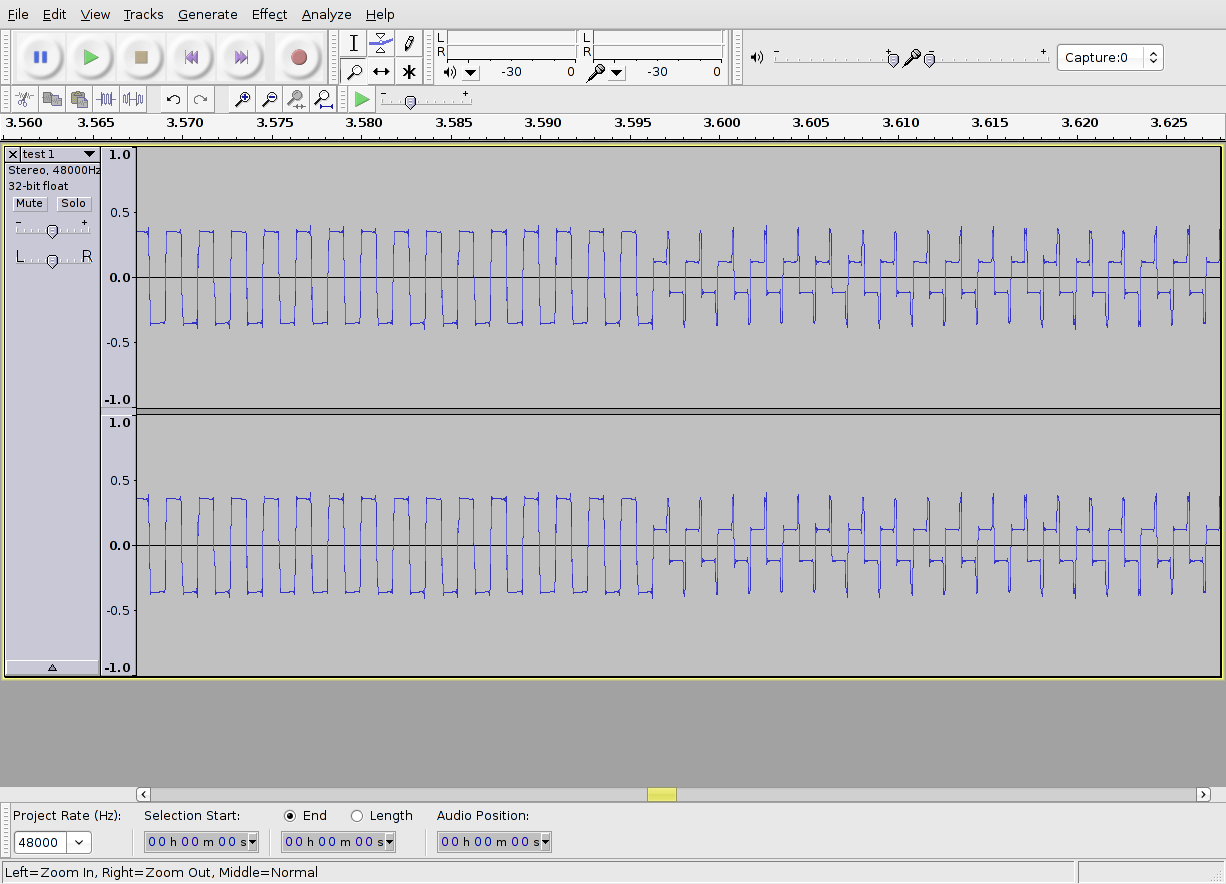Solo the test 1 track
1226x884 pixels.
point(73,203)
